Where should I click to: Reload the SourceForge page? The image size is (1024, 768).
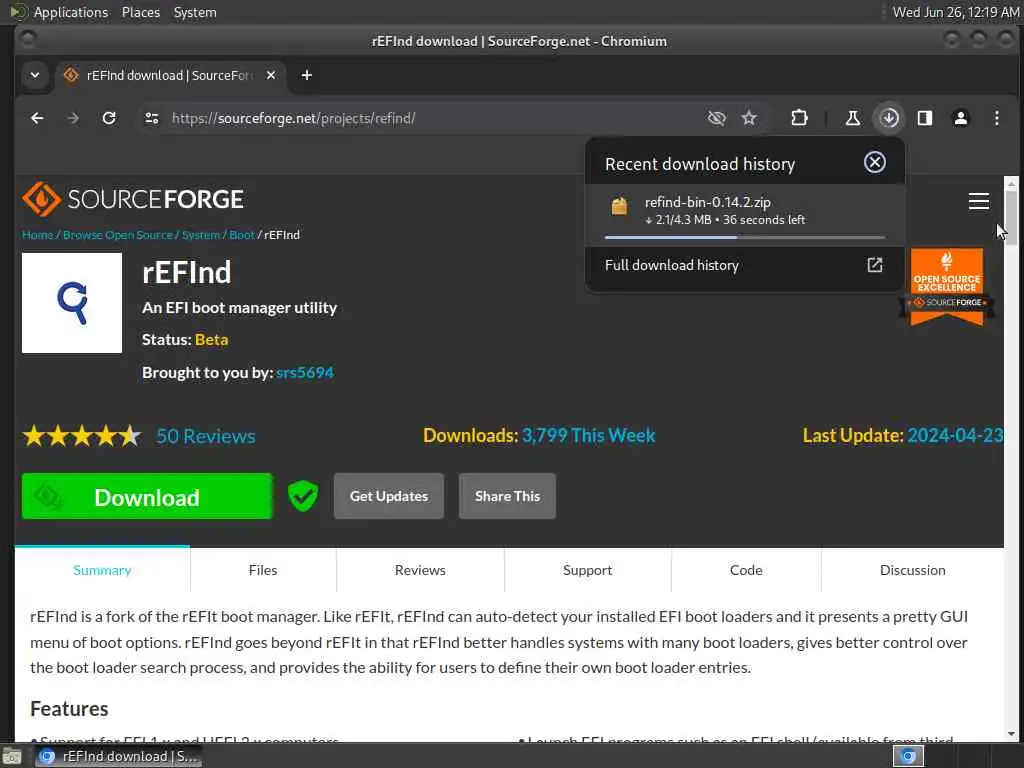tap(109, 118)
